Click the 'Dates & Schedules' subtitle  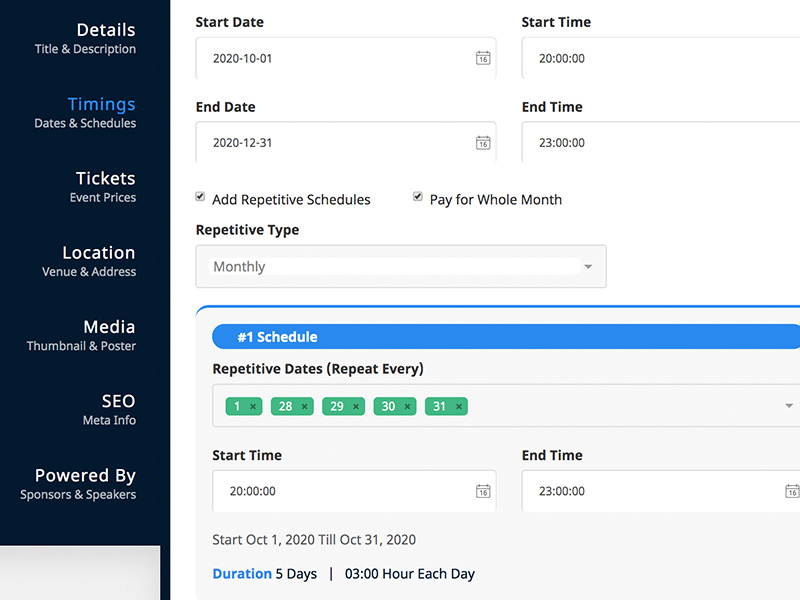pyautogui.click(x=85, y=123)
